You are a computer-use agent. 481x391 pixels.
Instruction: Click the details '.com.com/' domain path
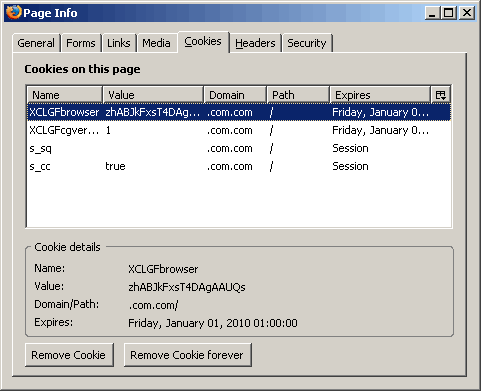coord(154,305)
